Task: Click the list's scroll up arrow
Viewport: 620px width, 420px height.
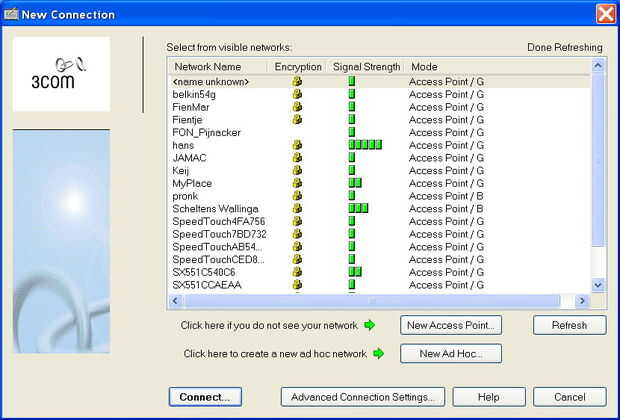Action: point(598,65)
